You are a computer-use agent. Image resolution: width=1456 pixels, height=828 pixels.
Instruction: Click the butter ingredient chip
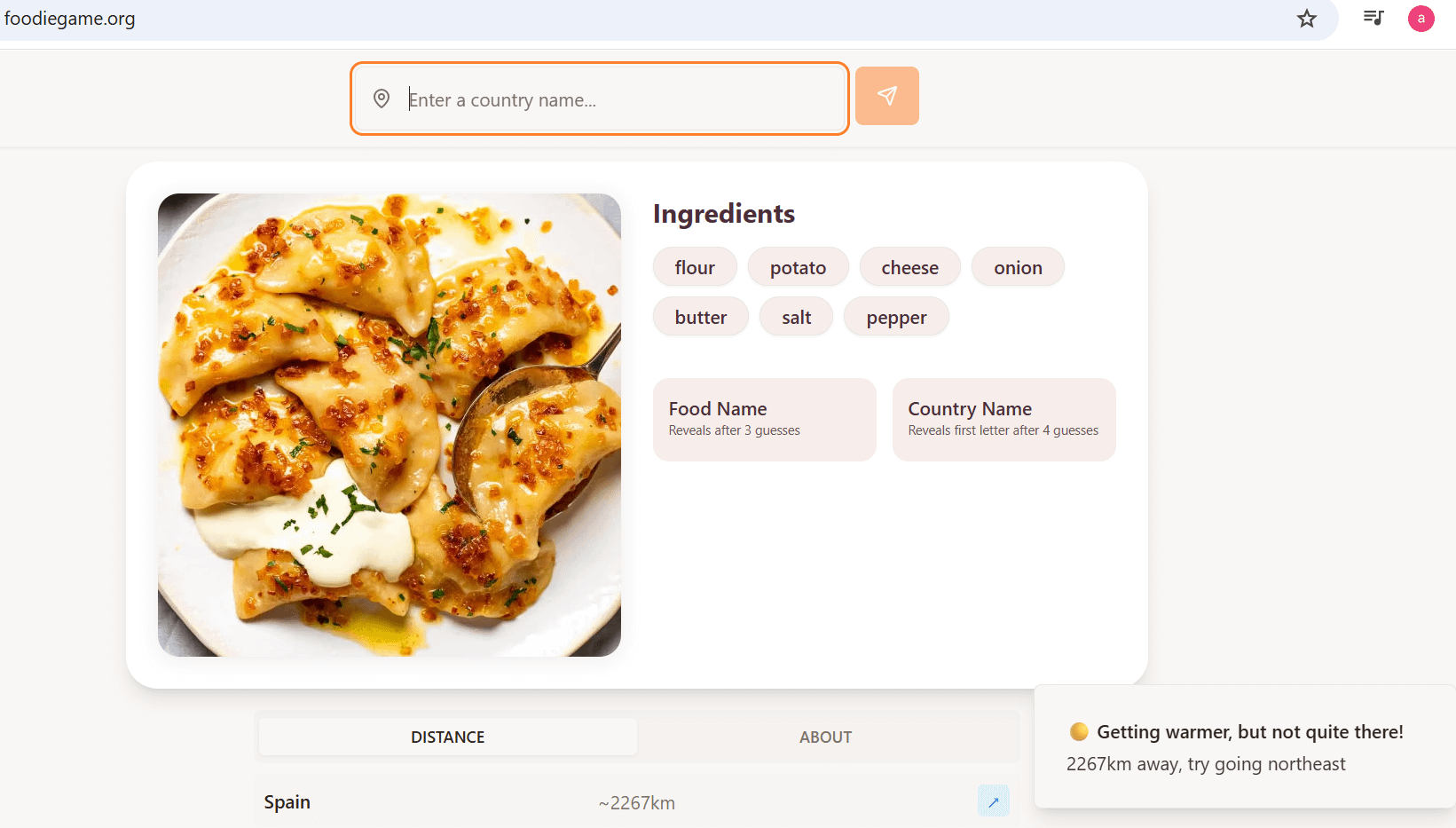click(x=700, y=317)
